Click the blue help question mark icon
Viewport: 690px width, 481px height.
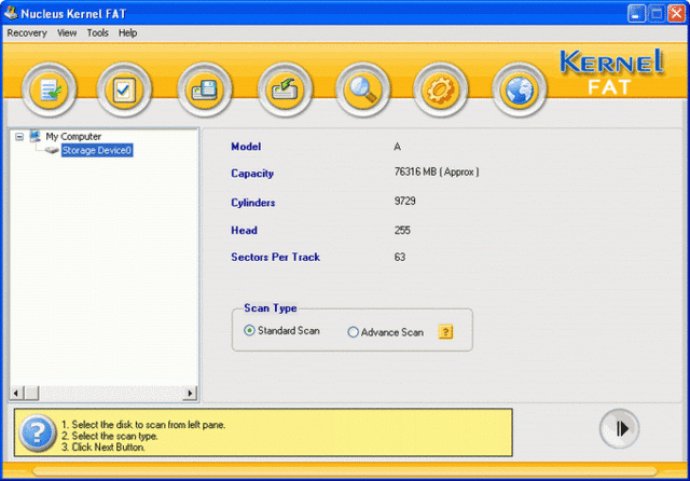coord(37,433)
